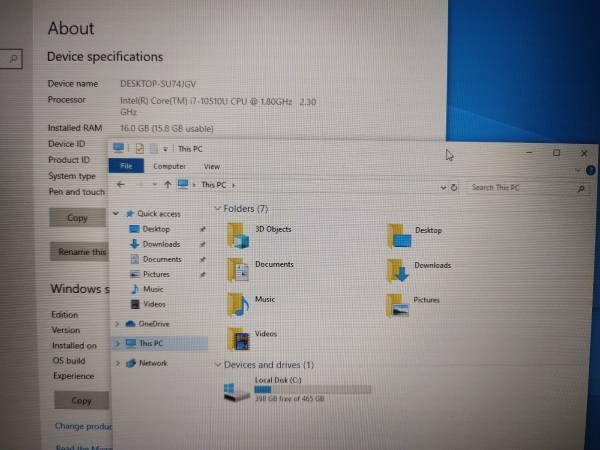Click the Copy button under Device specifications

coord(78,218)
